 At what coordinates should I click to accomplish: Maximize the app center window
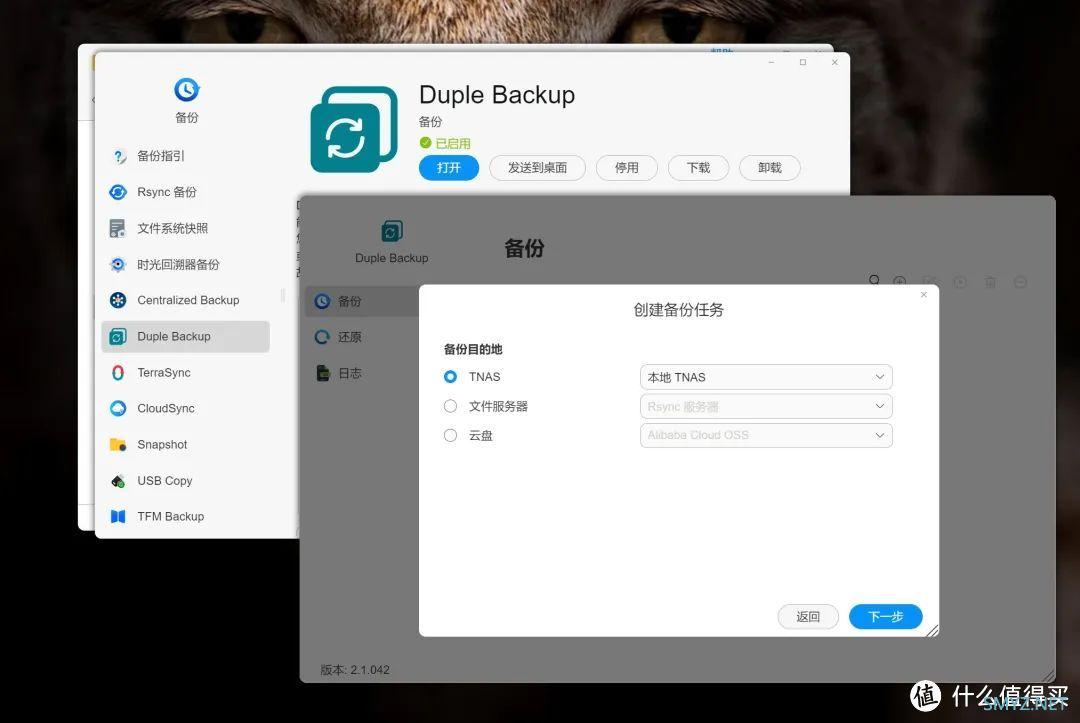point(802,62)
